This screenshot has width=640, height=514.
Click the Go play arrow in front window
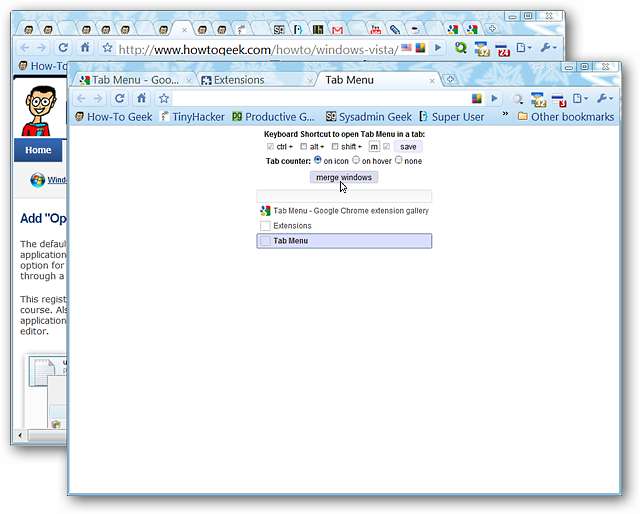tap(494, 98)
